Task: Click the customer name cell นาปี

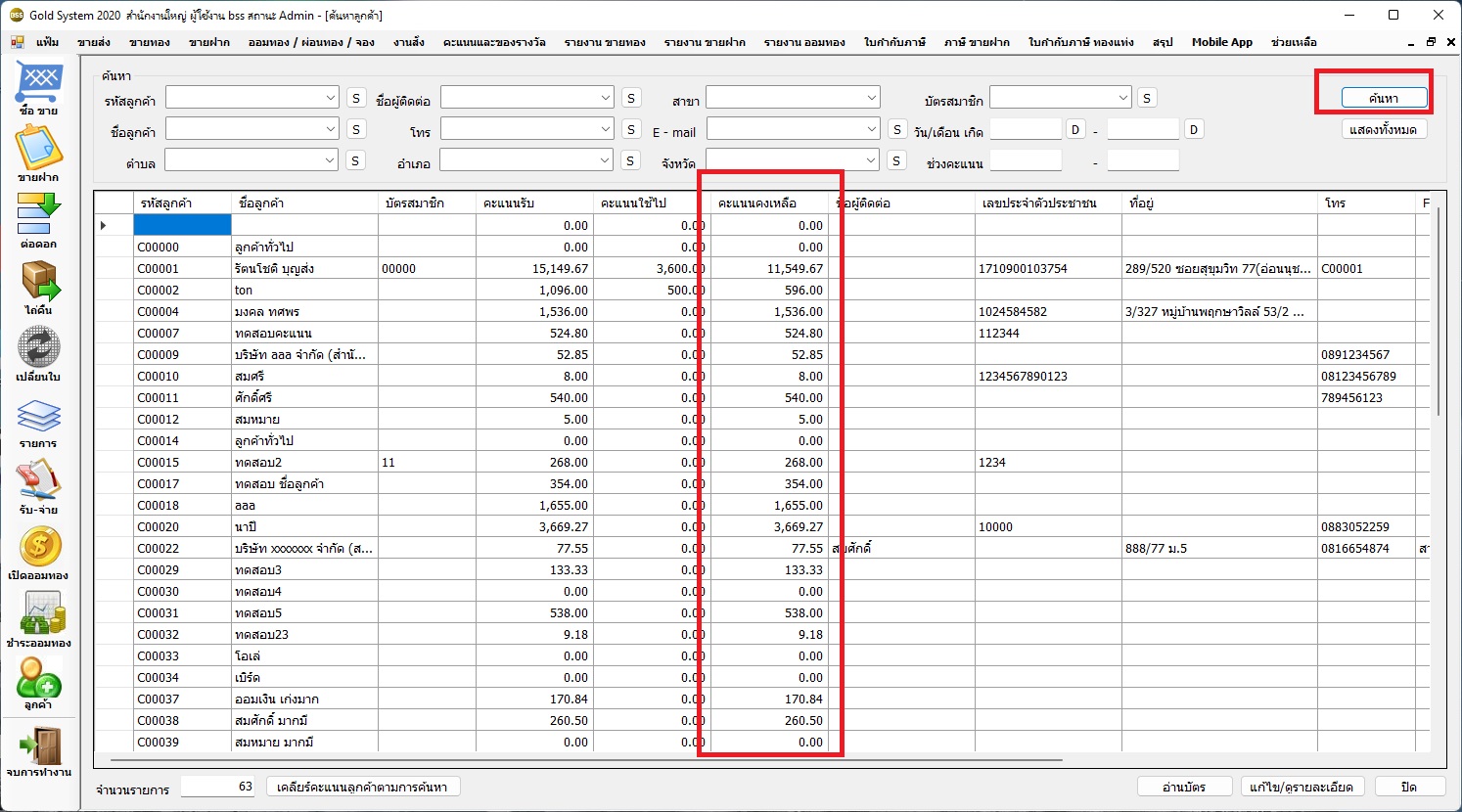Action: pyautogui.click(x=304, y=526)
